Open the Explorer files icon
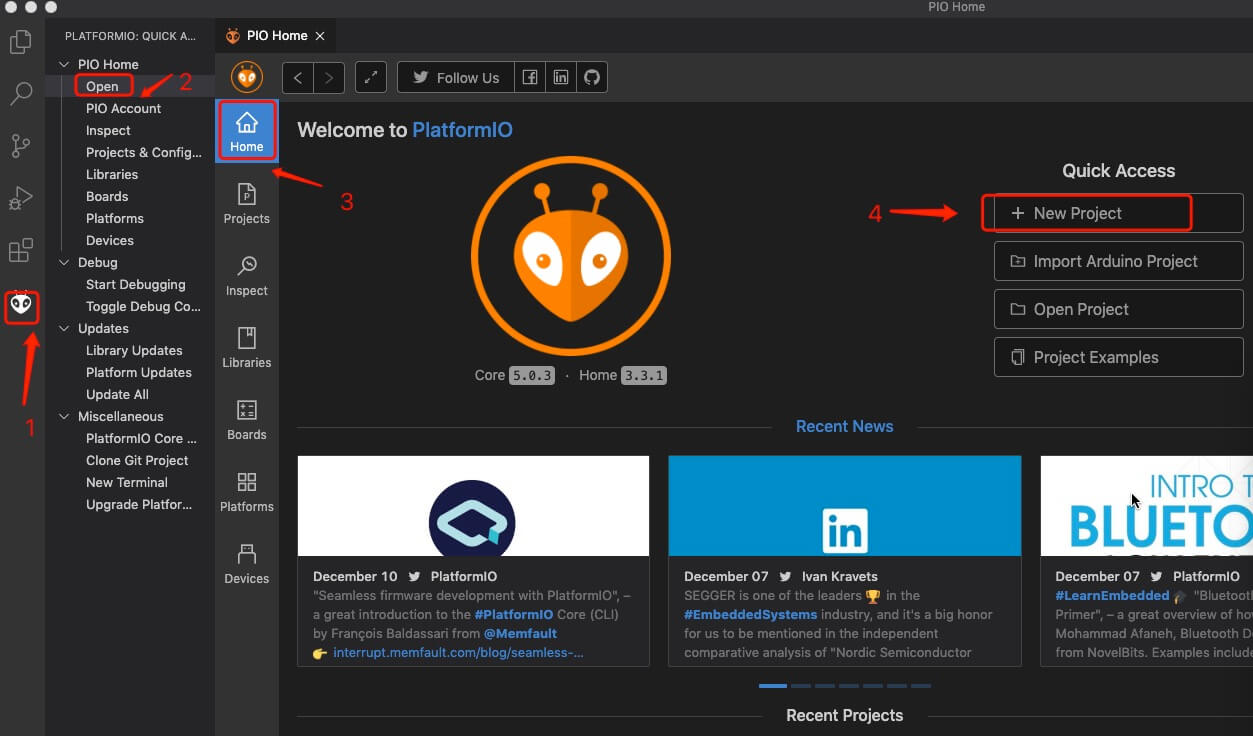The width and height of the screenshot is (1253, 736). click(x=20, y=43)
